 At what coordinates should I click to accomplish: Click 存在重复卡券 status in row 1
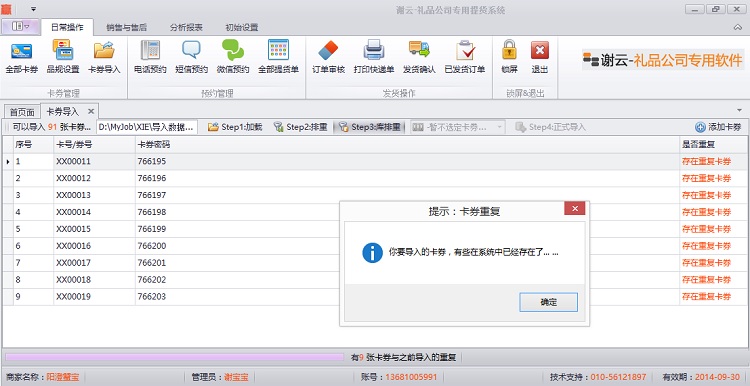pos(706,162)
